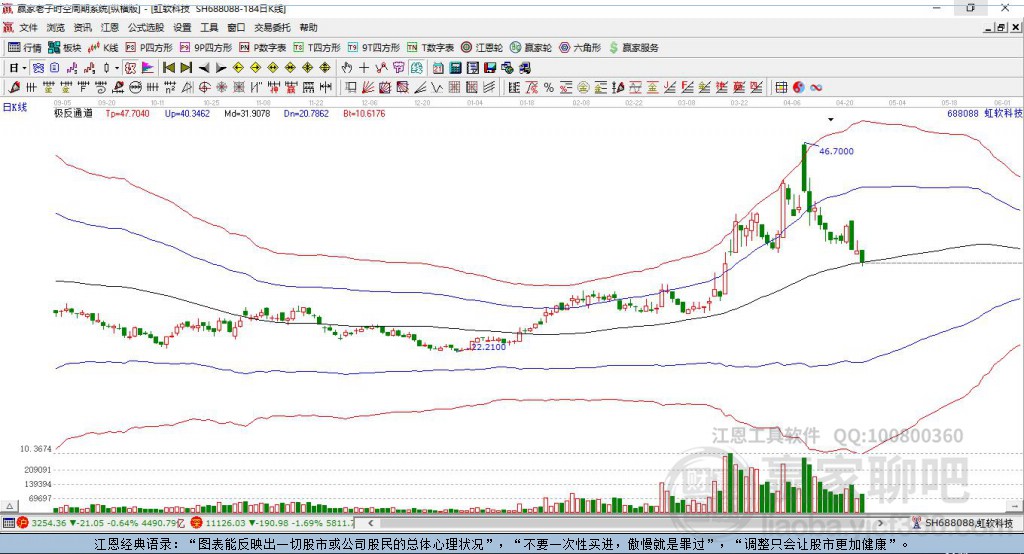Click the 688088 虹软科技 stock label
This screenshot has height=554, width=1024.
[985, 113]
